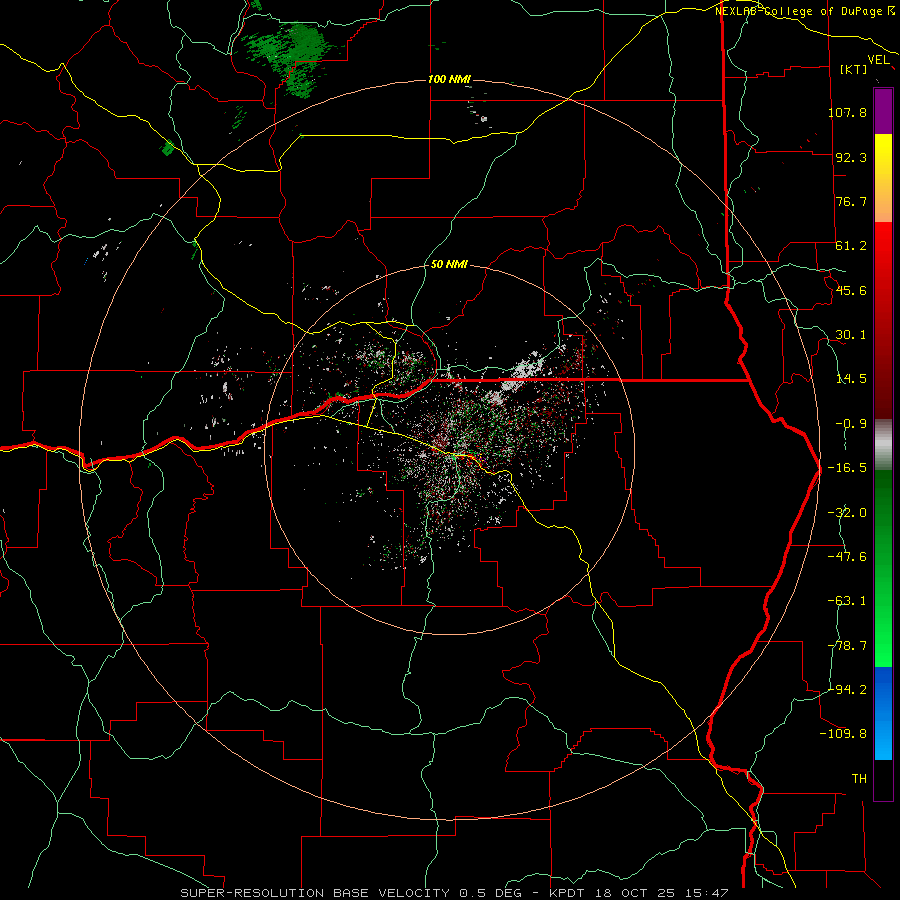Select the 76.7 velocity scale value

tap(851, 201)
